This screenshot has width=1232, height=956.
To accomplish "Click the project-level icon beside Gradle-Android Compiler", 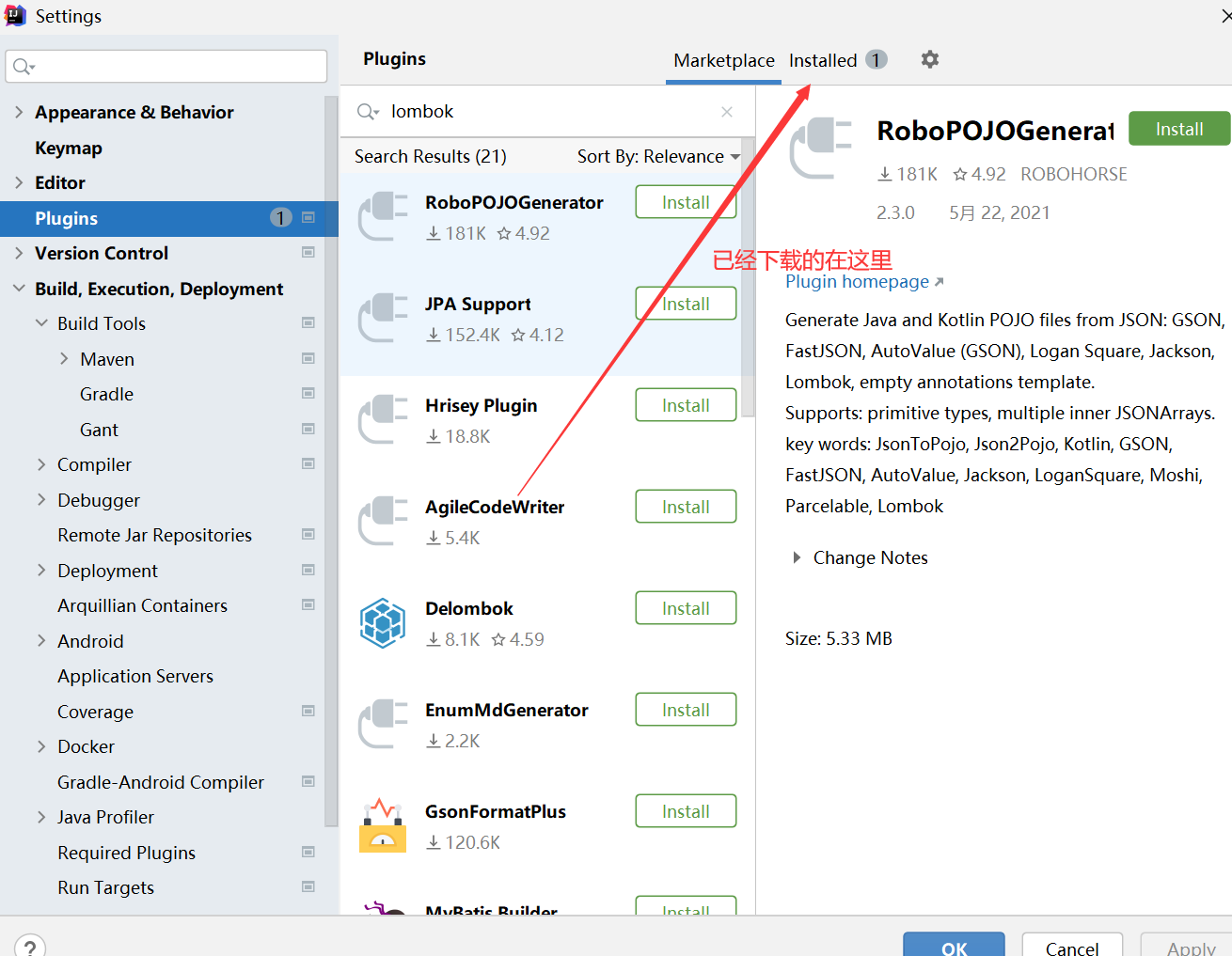I will pos(308,781).
